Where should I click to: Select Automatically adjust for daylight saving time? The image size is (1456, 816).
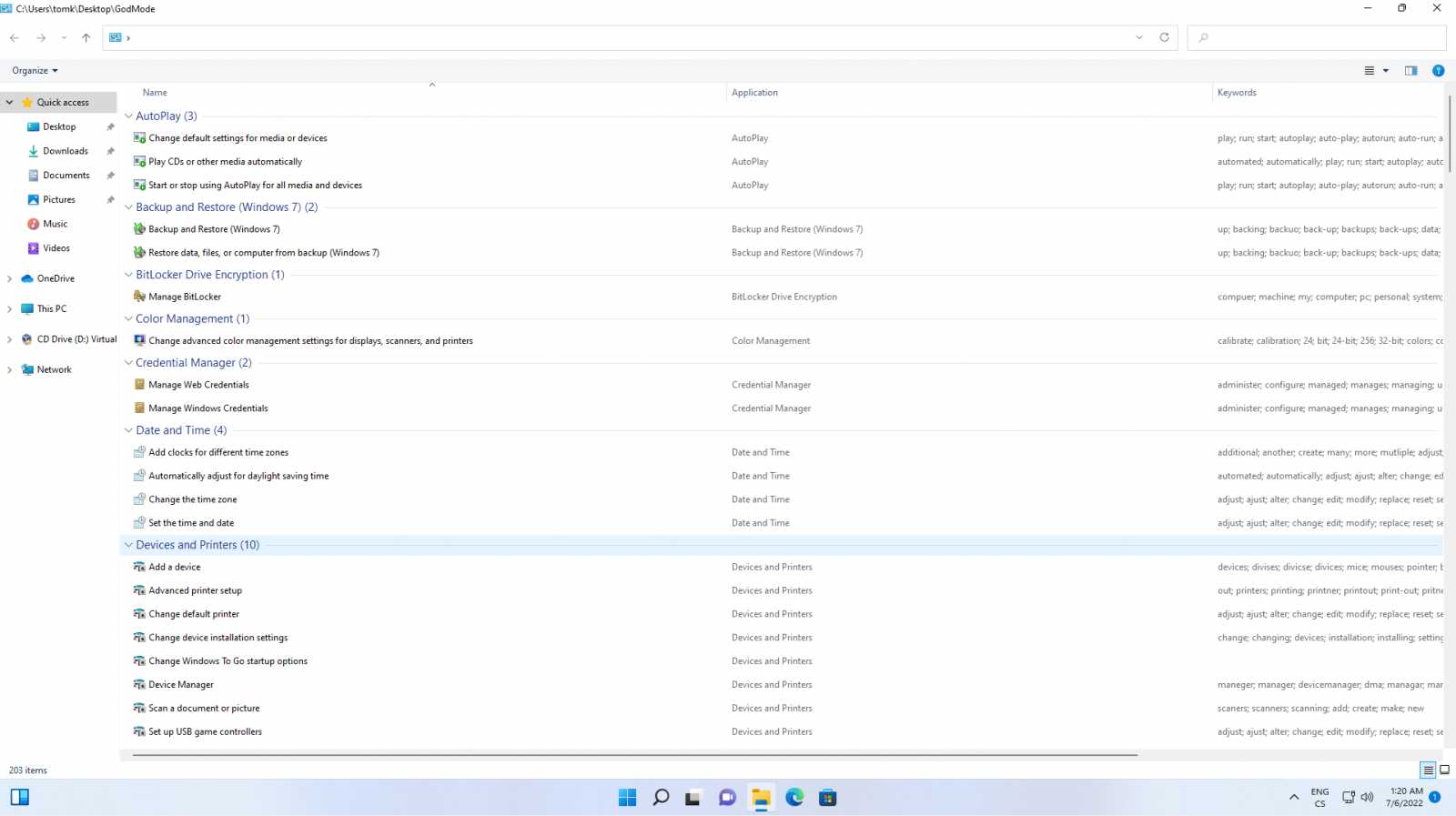click(x=238, y=476)
